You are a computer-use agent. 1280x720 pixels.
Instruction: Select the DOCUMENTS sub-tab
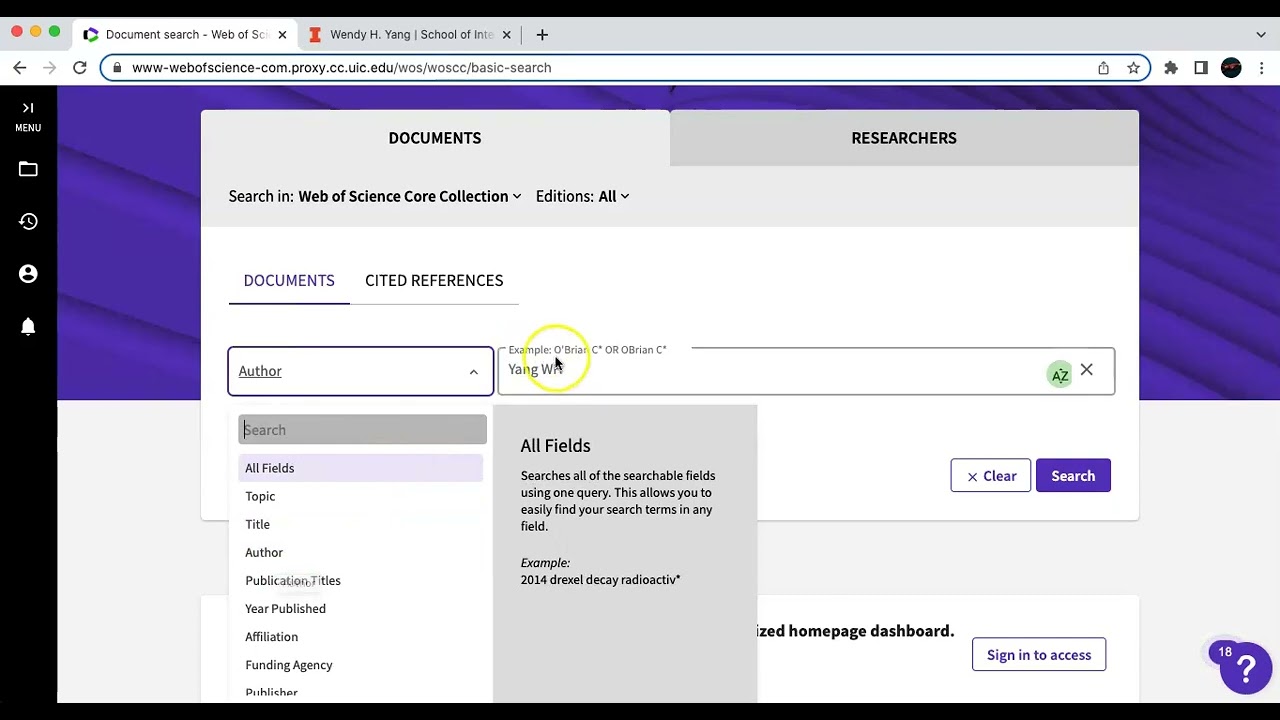tap(289, 281)
